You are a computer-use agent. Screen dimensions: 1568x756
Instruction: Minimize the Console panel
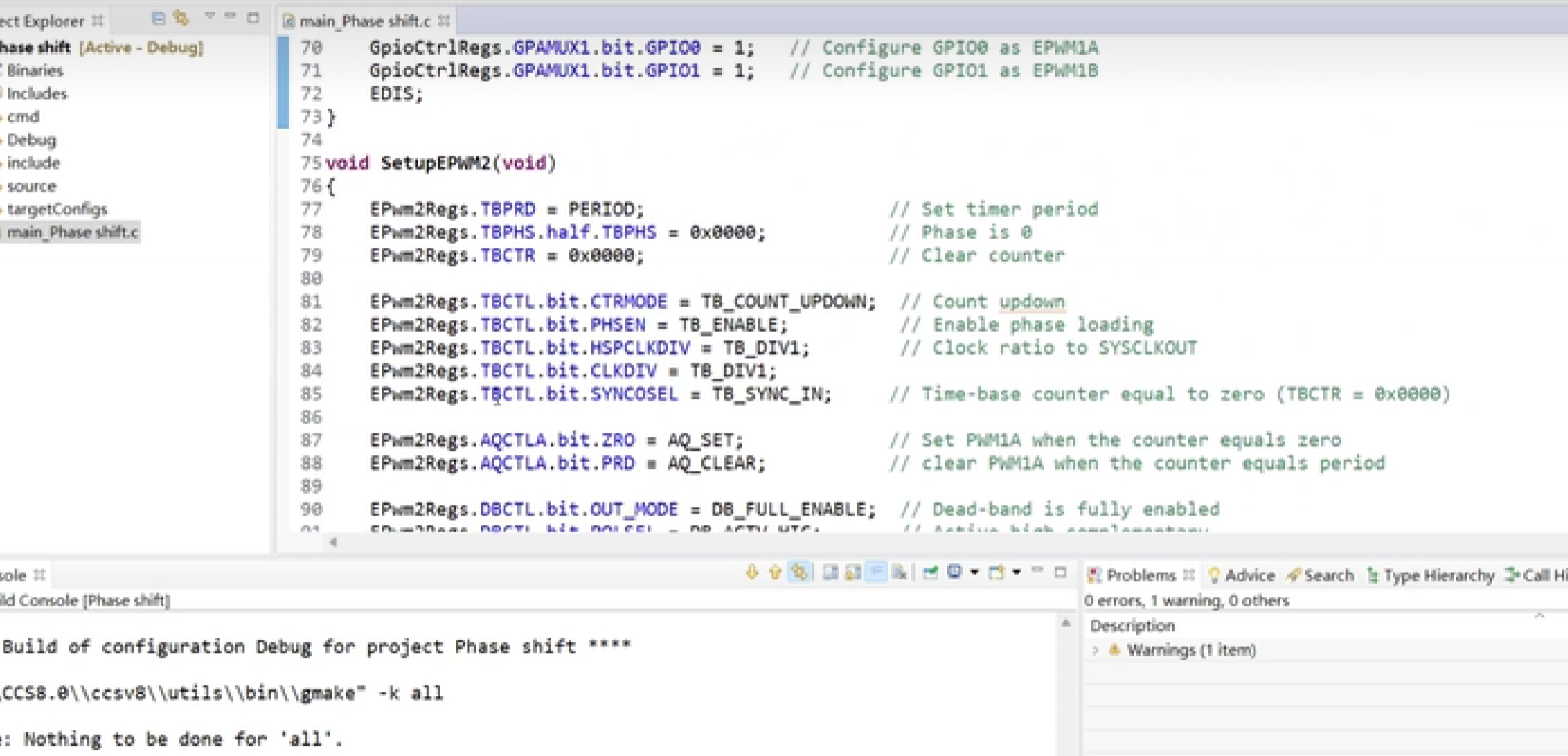point(1037,570)
